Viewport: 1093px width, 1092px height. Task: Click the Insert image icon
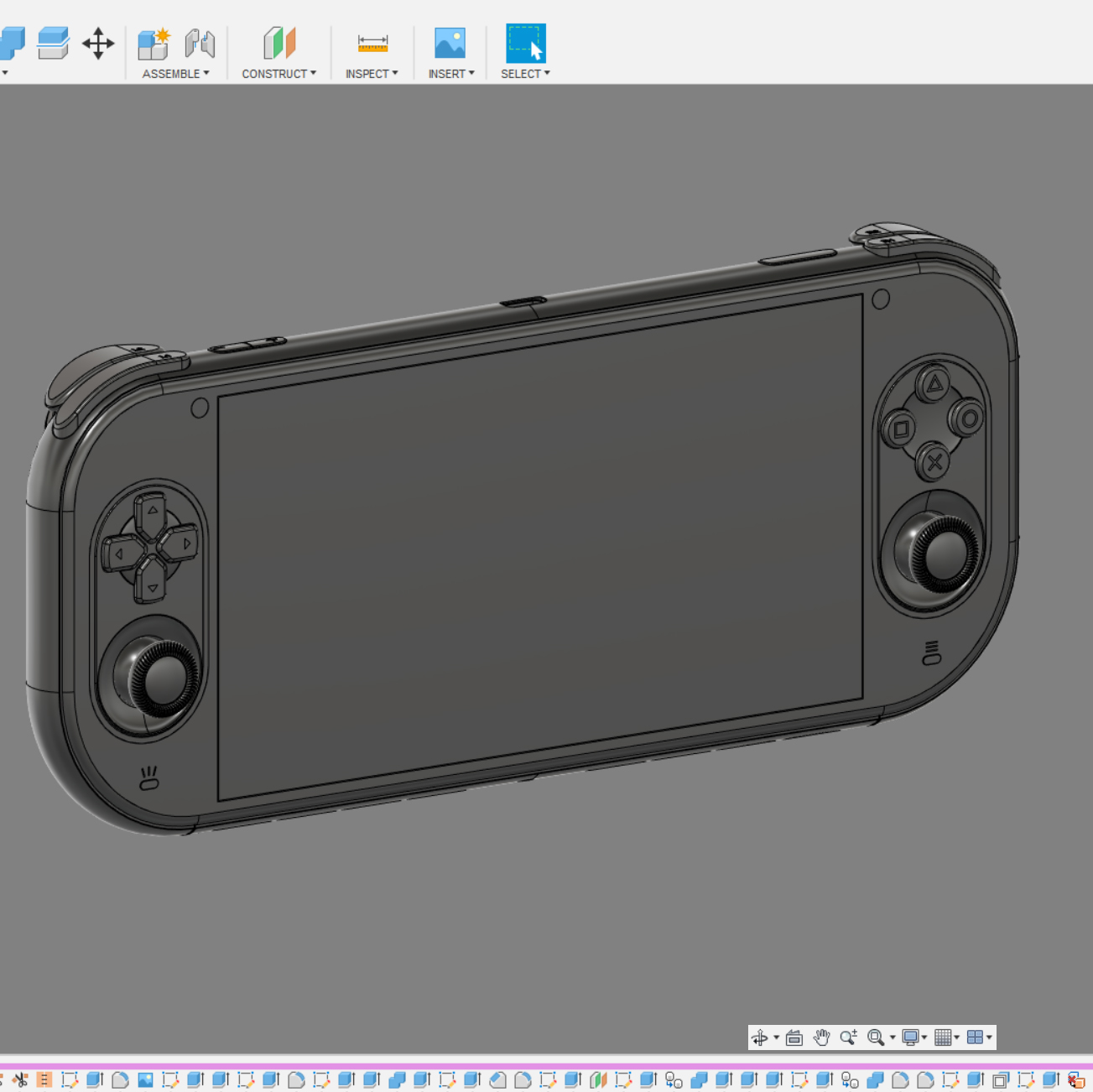450,44
